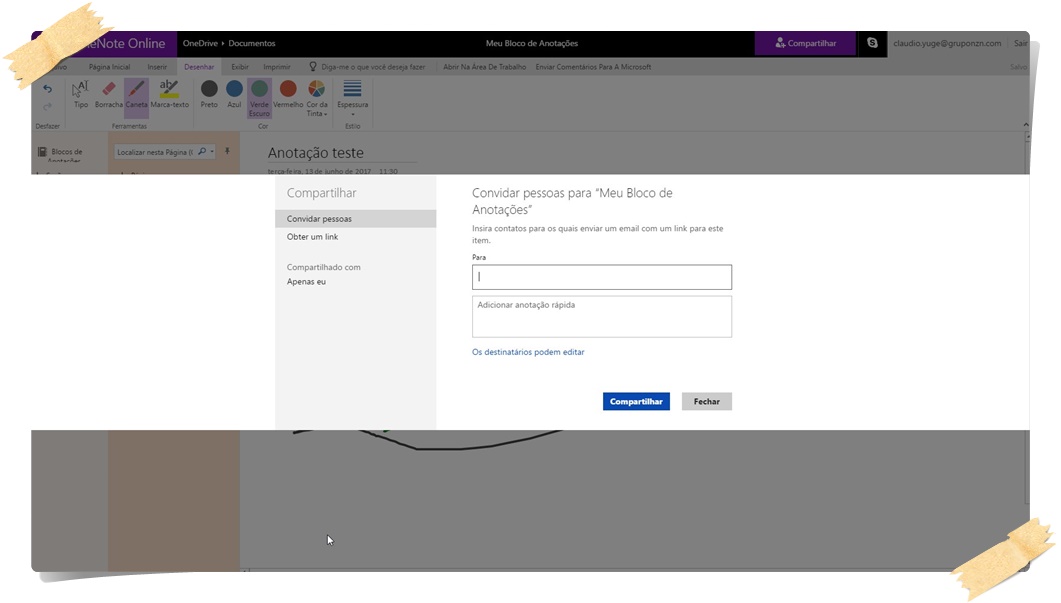This screenshot has width=1061, height=603.
Task: Choose the Vermelho ink color
Action: 288,94
